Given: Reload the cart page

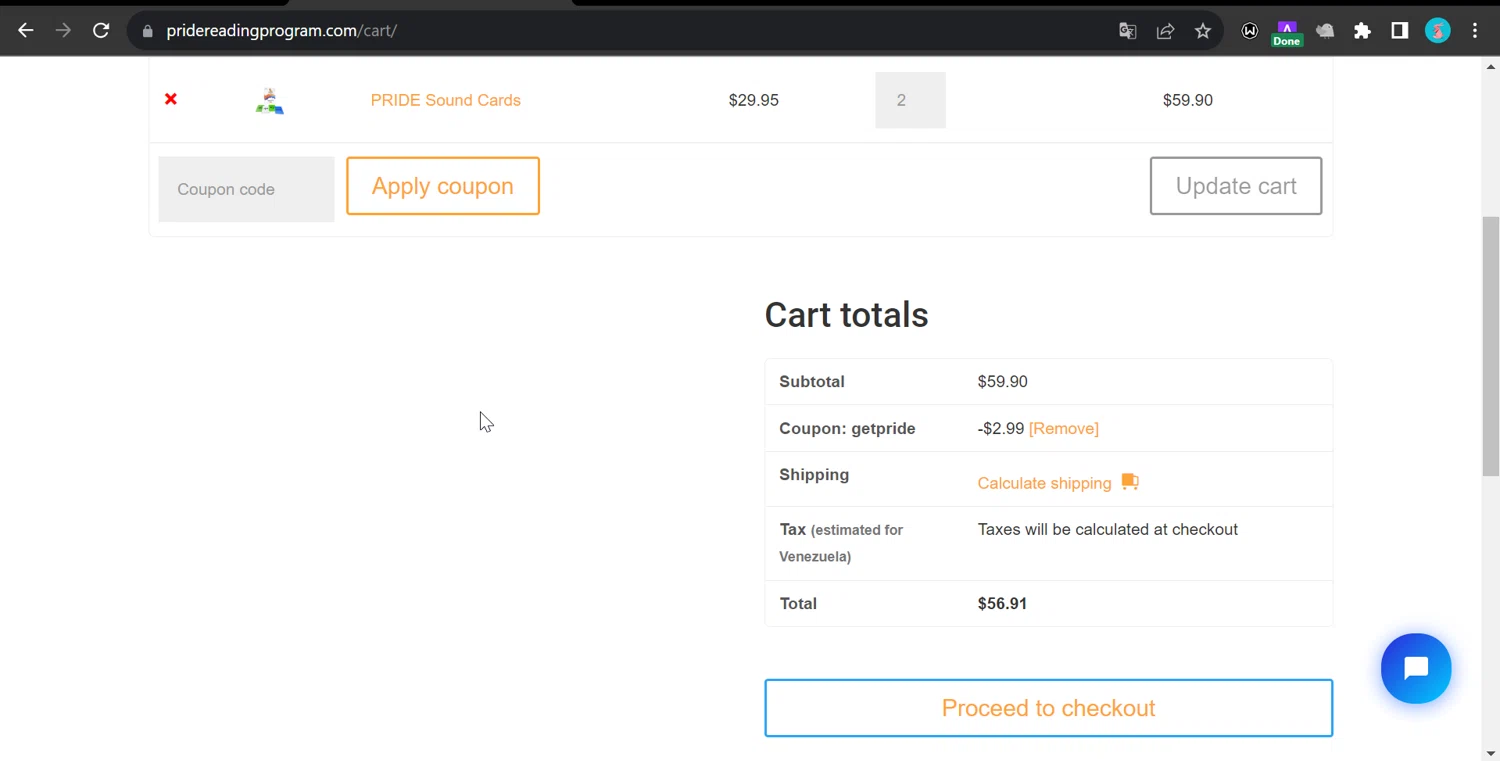Looking at the screenshot, I should [101, 31].
